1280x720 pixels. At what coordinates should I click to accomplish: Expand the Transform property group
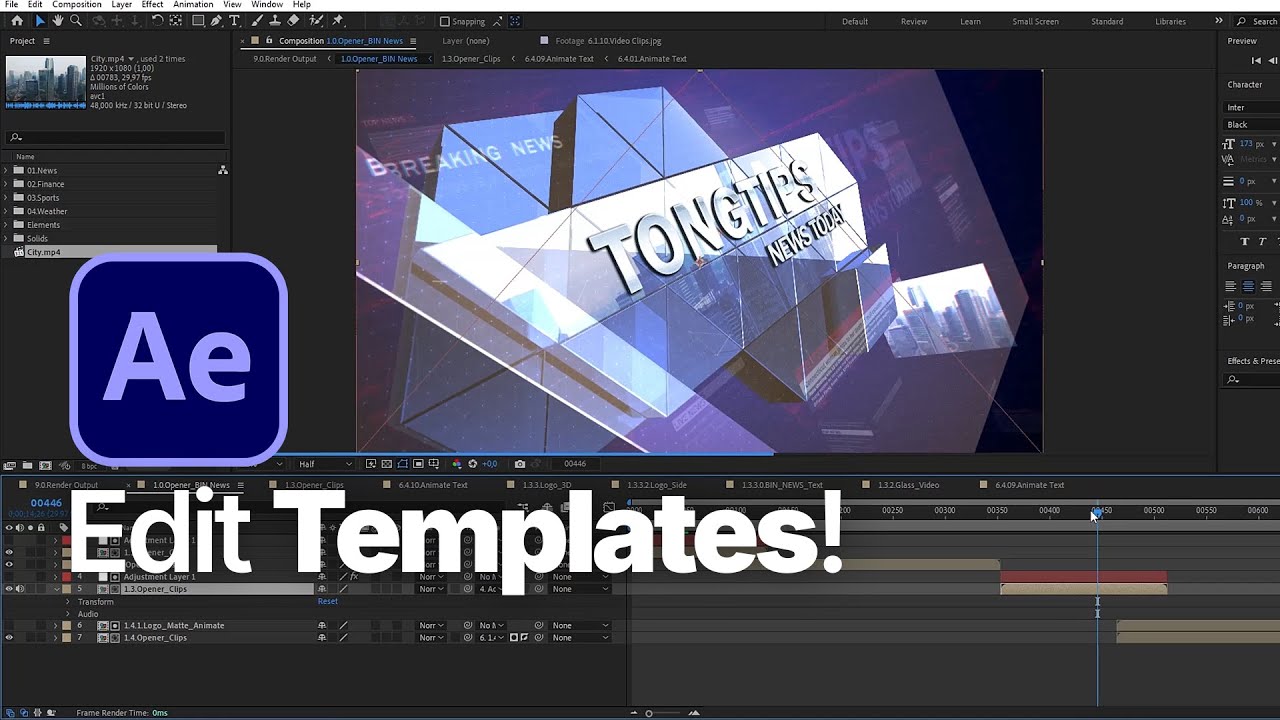pos(68,602)
